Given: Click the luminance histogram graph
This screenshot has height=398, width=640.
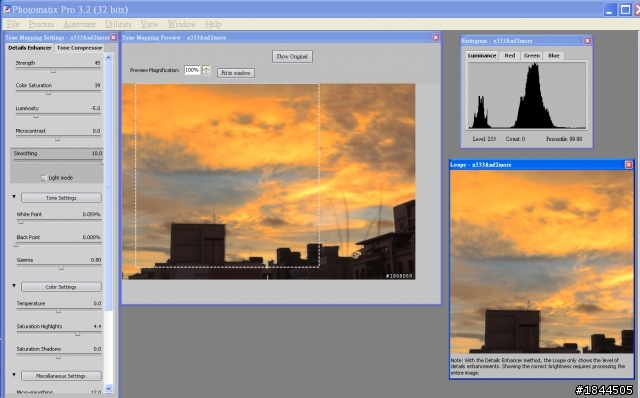Looking at the screenshot, I should pos(527,96).
